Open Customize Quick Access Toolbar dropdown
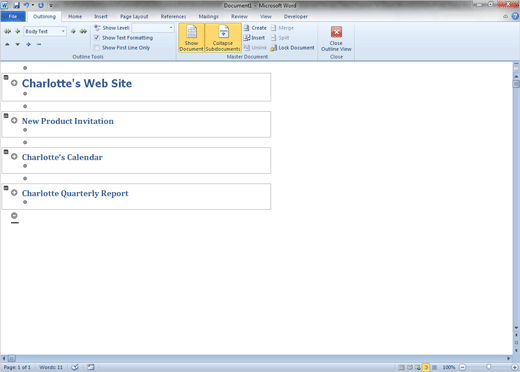 [51, 5]
